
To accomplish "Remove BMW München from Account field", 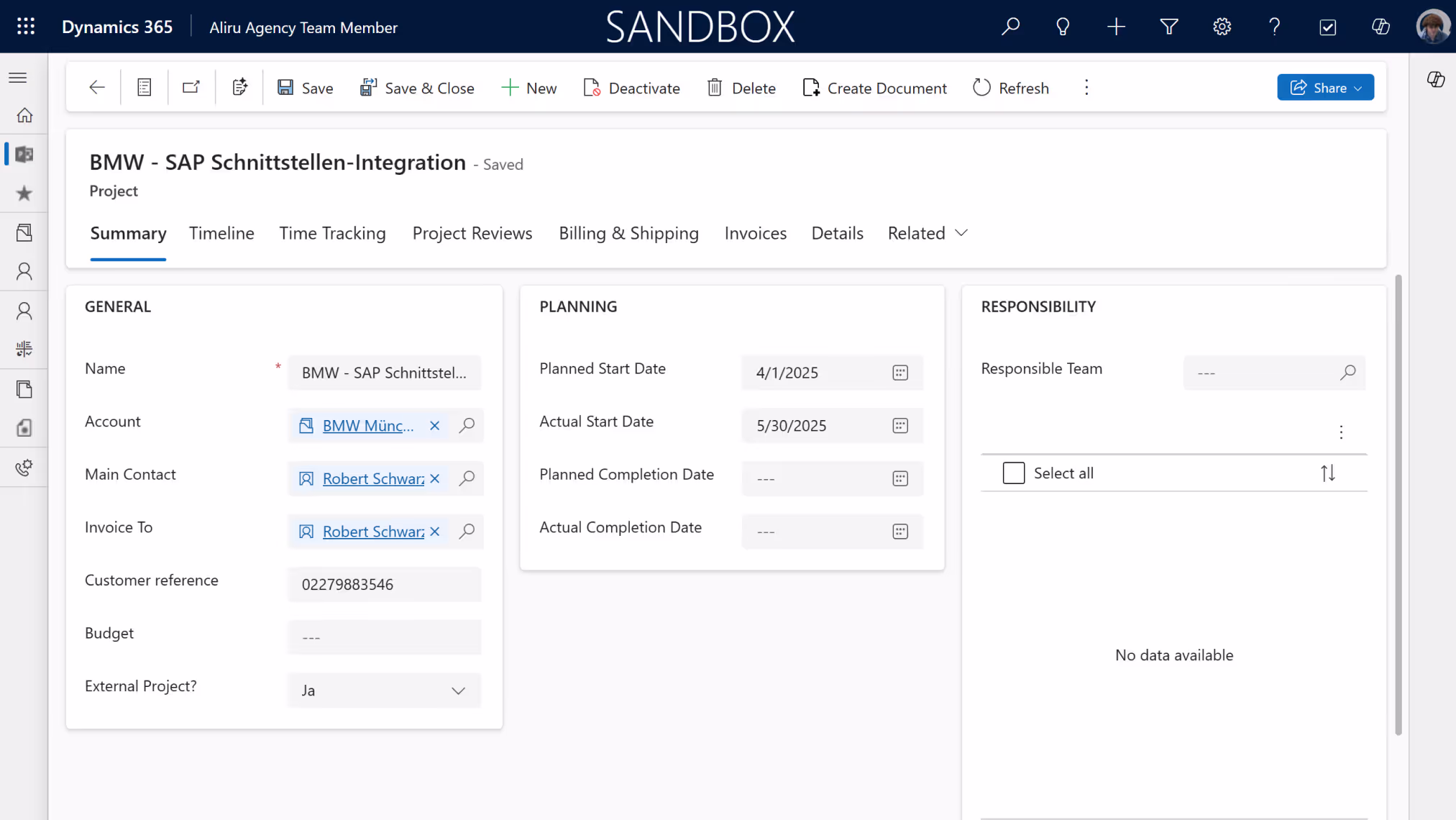I will (x=434, y=426).
